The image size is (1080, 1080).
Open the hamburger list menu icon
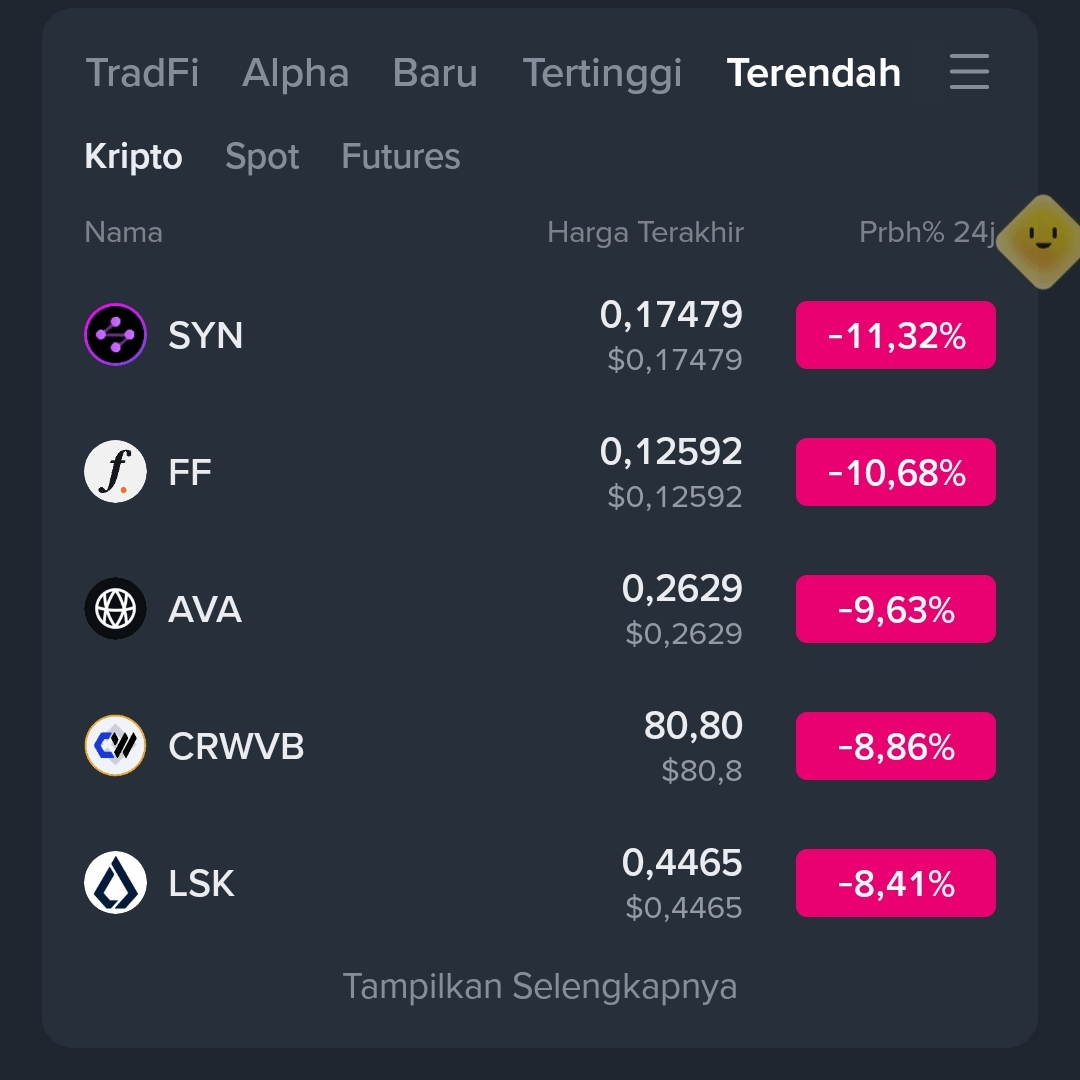[969, 72]
